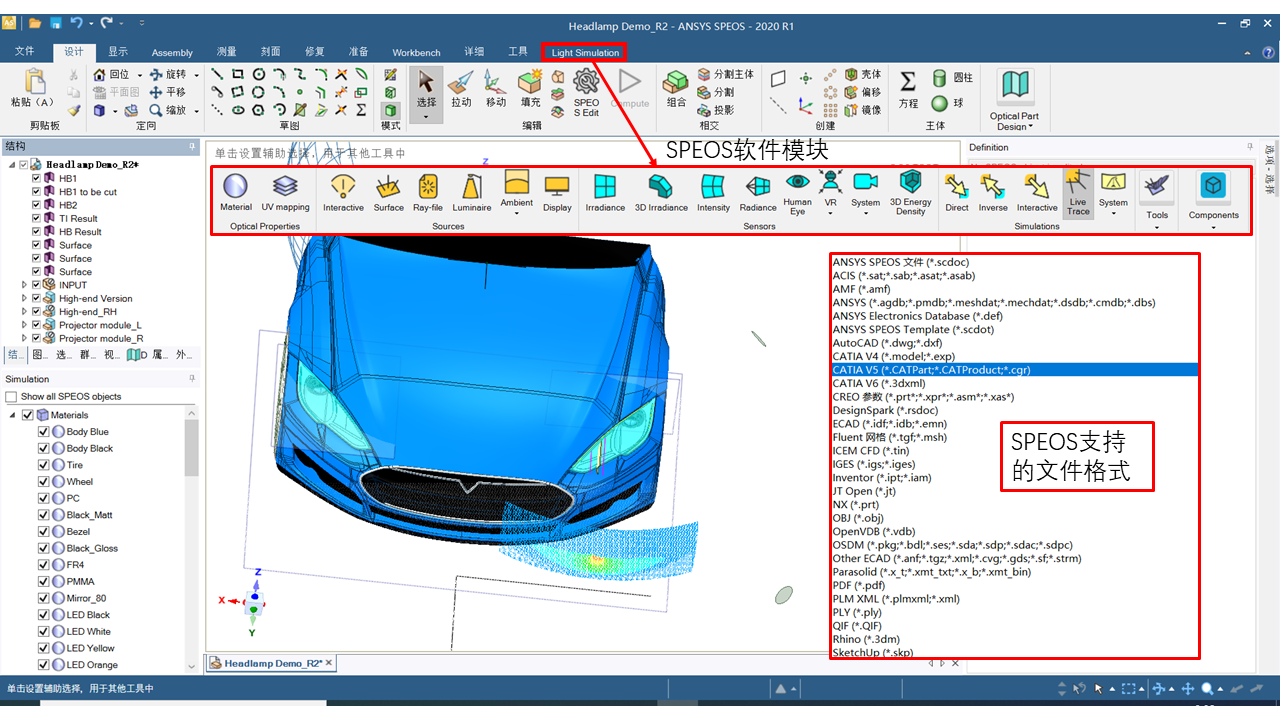Open the 文件 file menu

[x=25, y=51]
